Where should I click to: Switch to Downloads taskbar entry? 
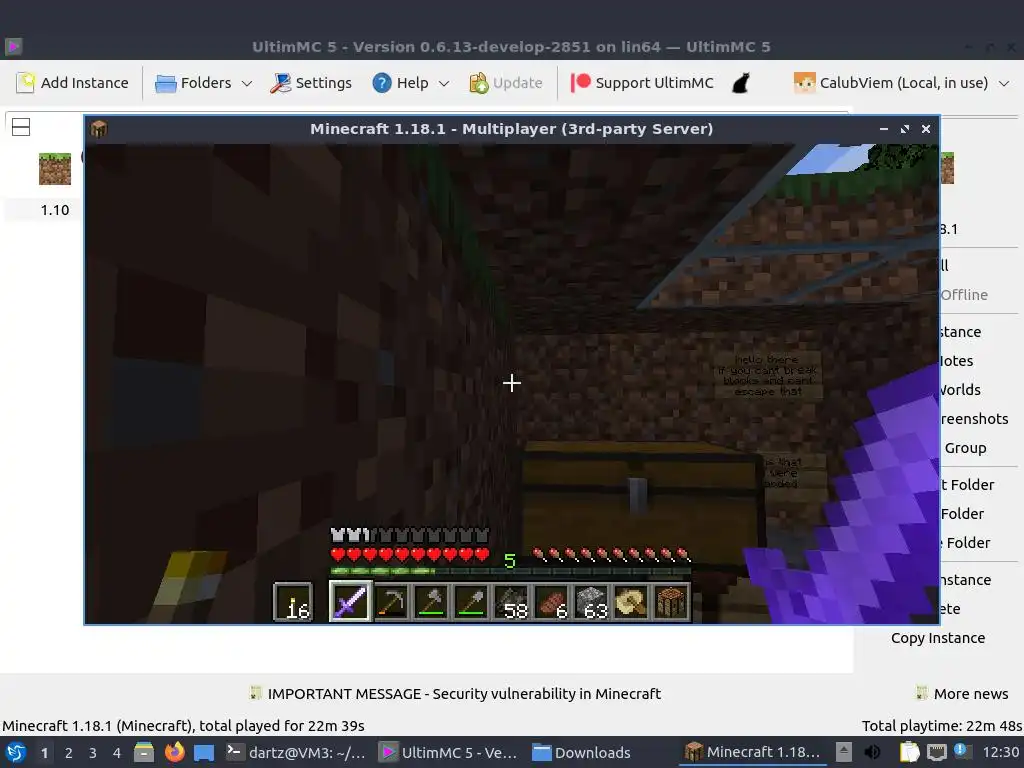pyautogui.click(x=581, y=752)
